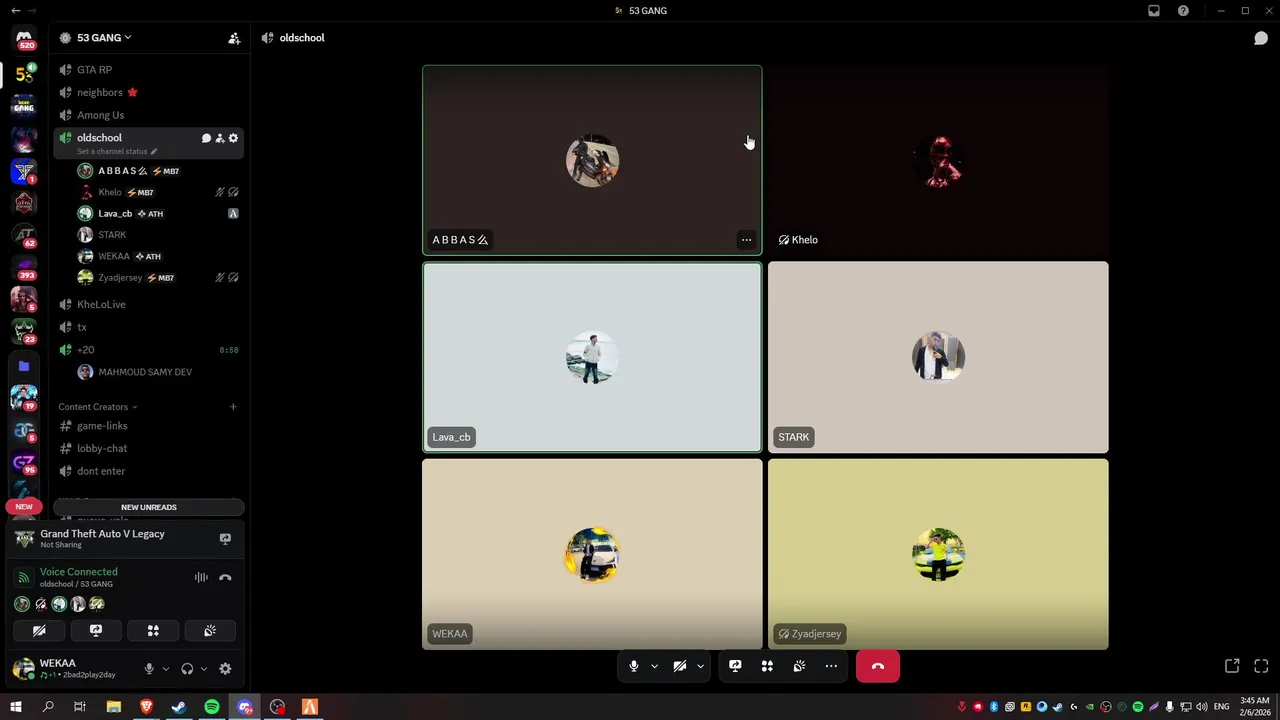
Task: Open the game-links text channel
Action: pyautogui.click(x=148, y=426)
